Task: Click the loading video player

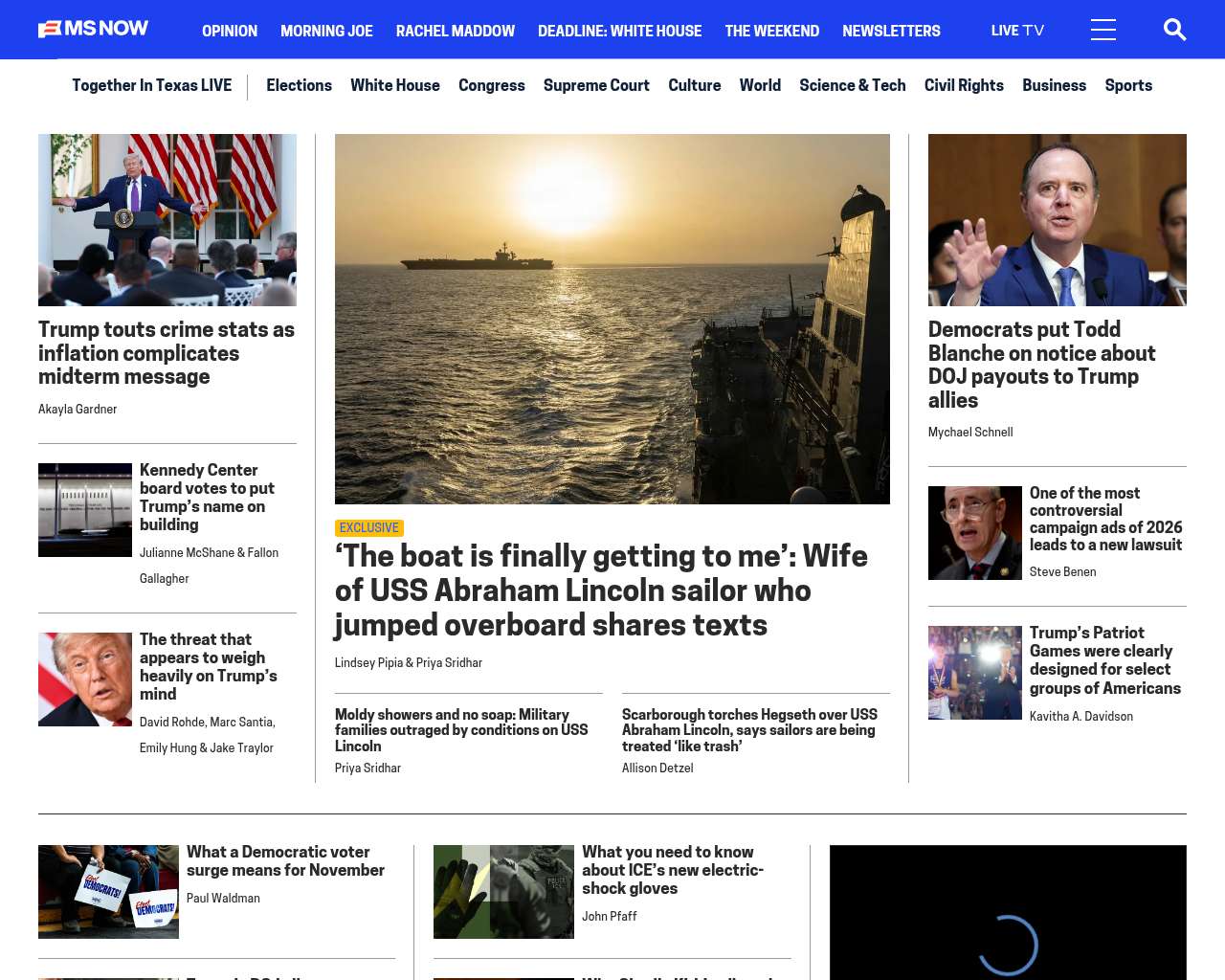Action: (x=1008, y=912)
